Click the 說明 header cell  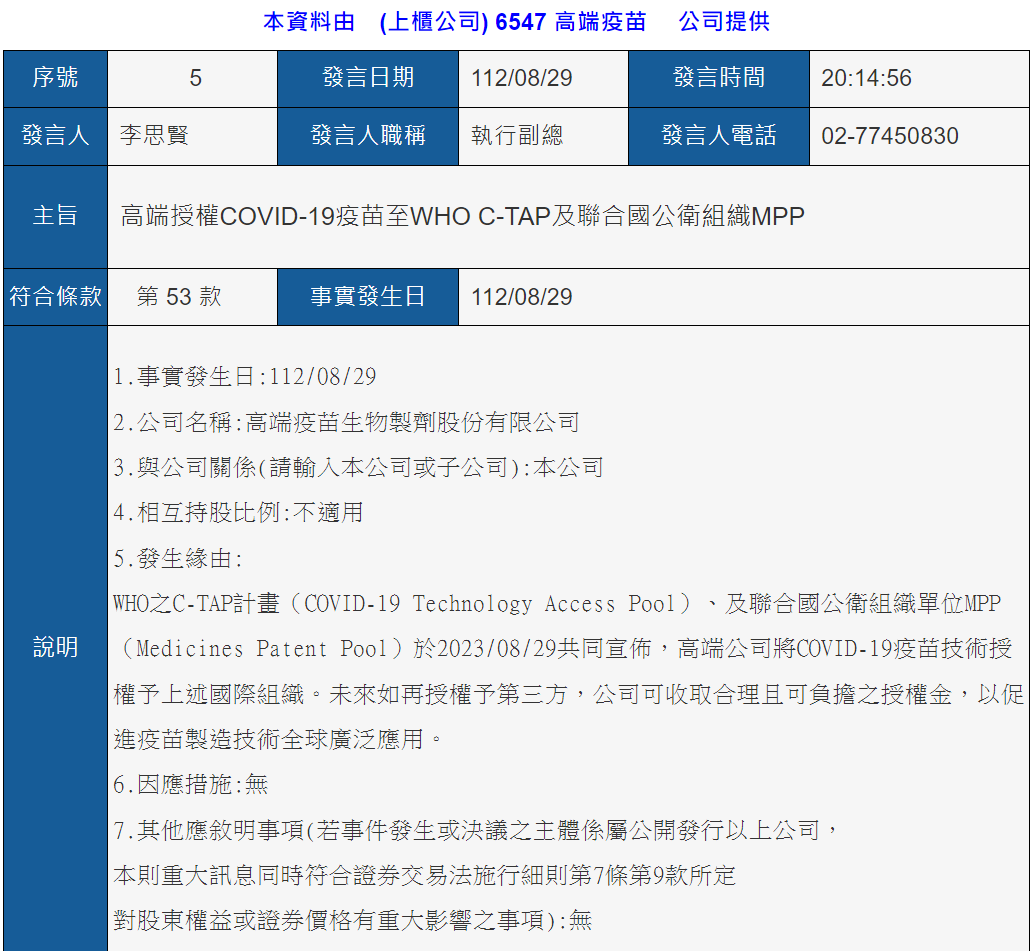[55, 647]
